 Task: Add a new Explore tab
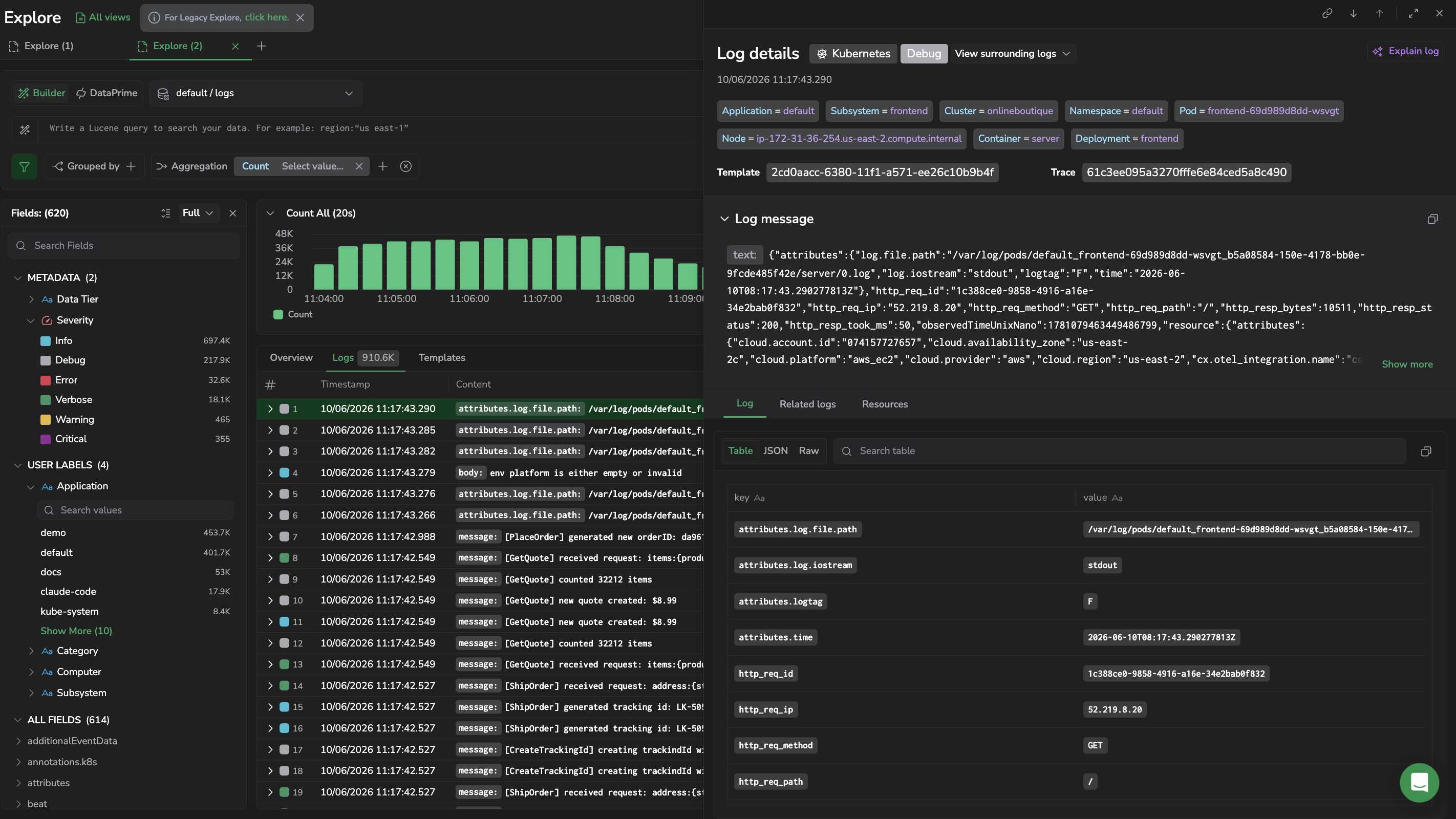coord(261,46)
